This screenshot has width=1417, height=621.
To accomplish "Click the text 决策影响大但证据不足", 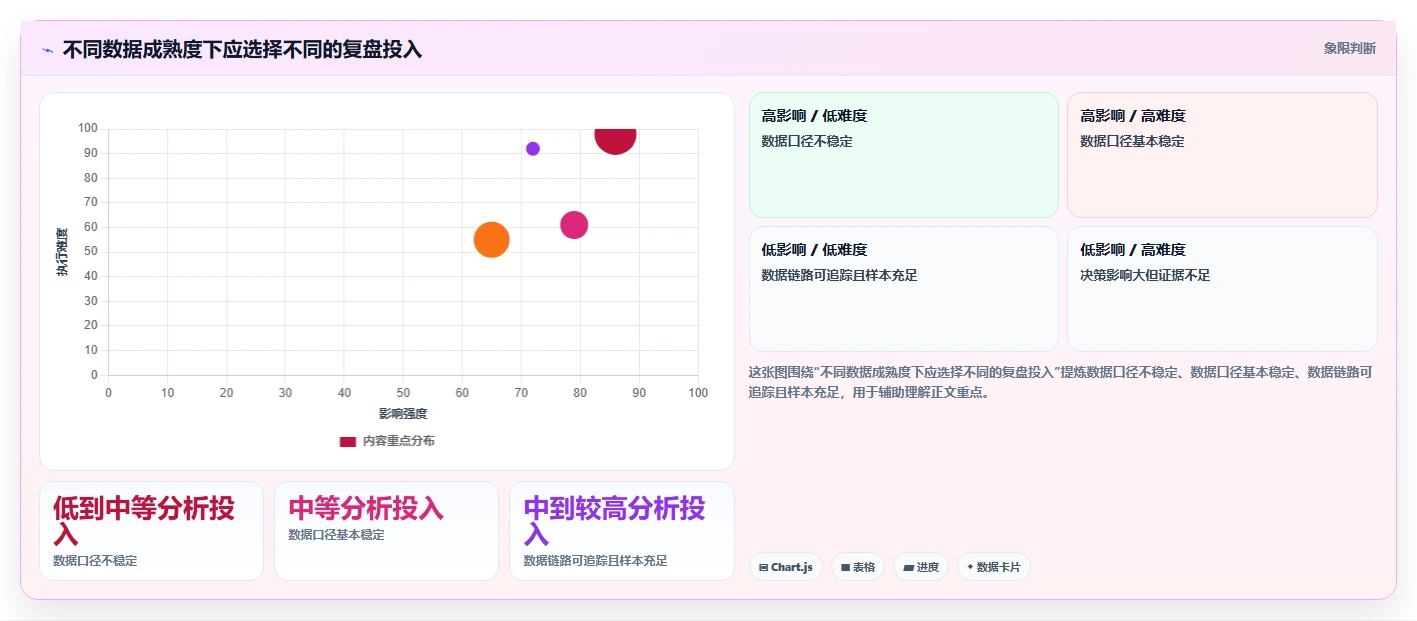I will (1145, 275).
